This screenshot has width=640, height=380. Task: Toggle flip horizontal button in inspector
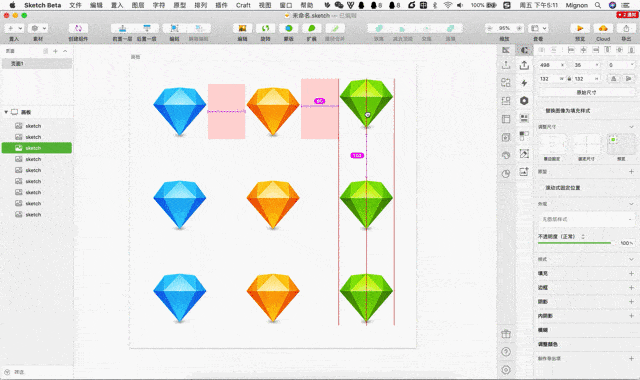pyautogui.click(x=613, y=79)
